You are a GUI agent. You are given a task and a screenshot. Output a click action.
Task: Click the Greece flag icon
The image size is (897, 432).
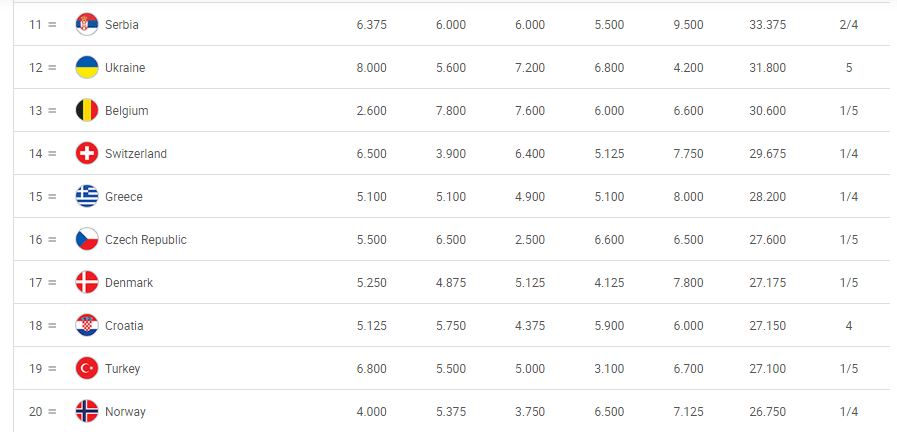[x=87, y=196]
